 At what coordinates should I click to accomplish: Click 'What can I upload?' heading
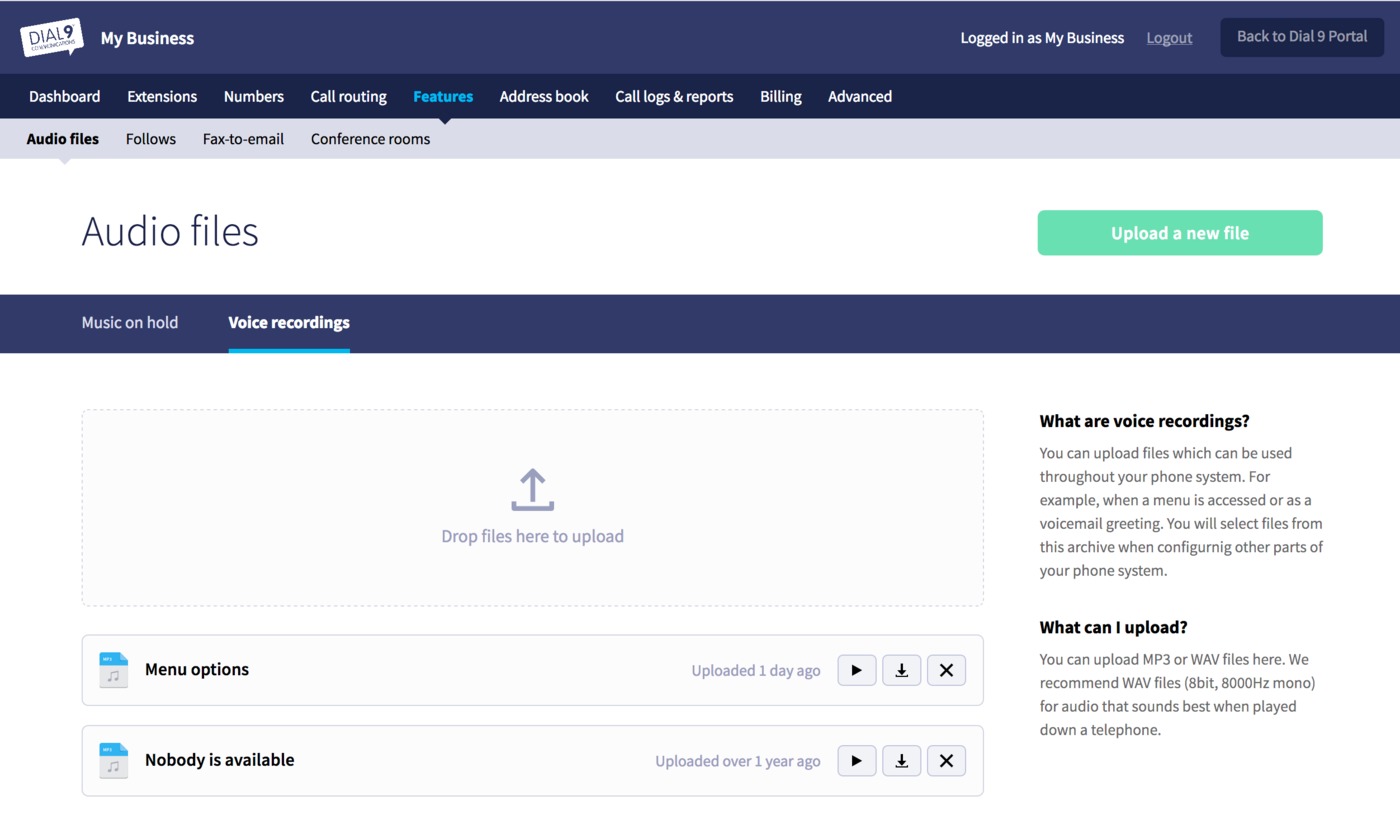[1114, 627]
